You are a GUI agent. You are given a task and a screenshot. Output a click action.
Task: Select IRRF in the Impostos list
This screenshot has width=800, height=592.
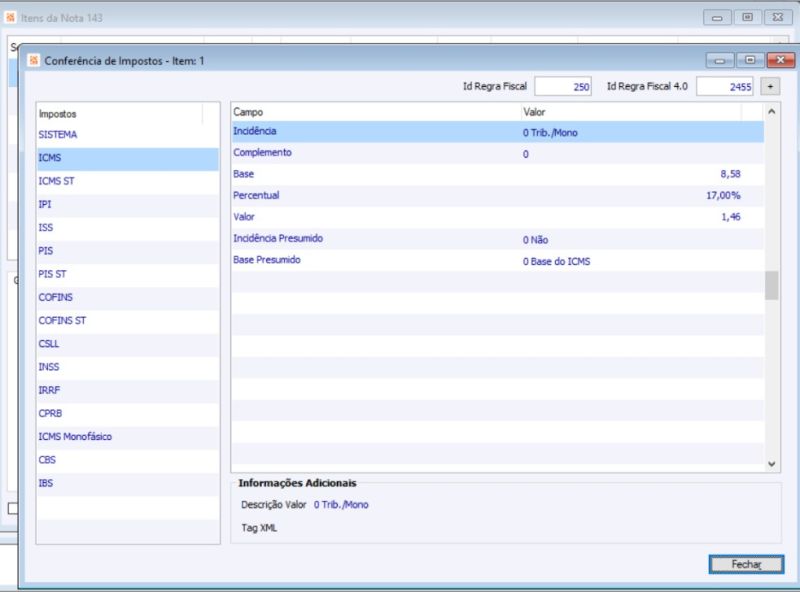pos(128,390)
